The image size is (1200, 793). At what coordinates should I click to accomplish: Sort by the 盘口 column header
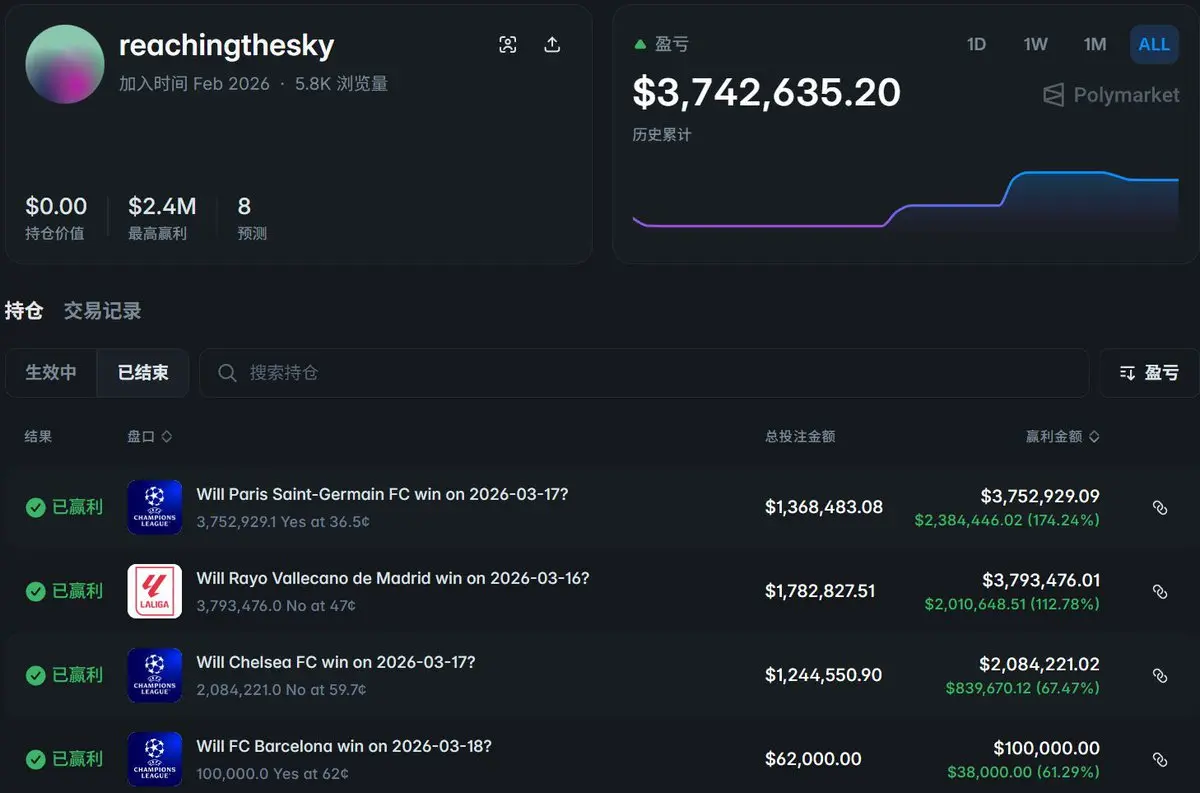(x=150, y=437)
